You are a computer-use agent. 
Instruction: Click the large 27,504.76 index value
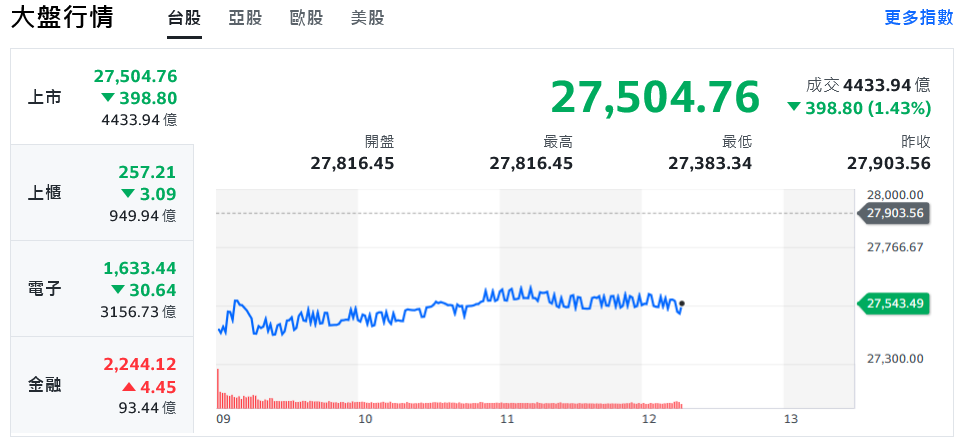[655, 97]
